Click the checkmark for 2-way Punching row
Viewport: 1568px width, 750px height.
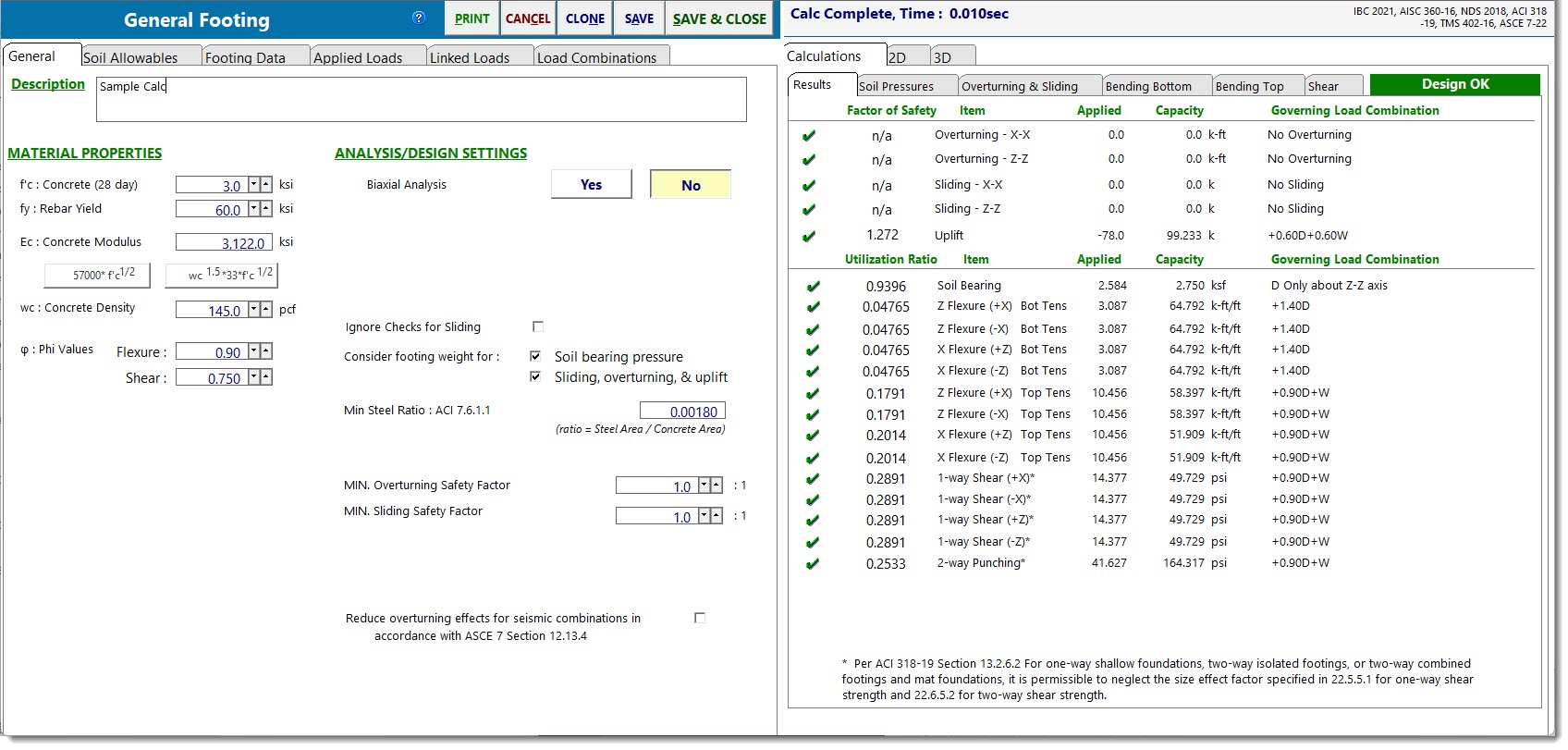(x=813, y=564)
